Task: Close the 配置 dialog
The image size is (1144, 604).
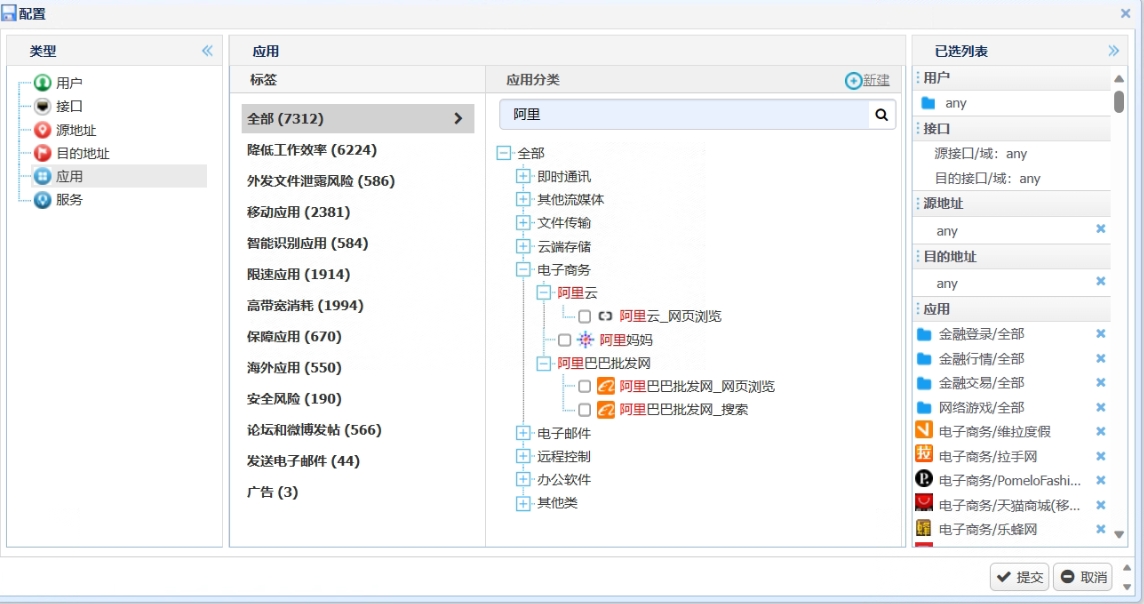Action: [x=1125, y=13]
